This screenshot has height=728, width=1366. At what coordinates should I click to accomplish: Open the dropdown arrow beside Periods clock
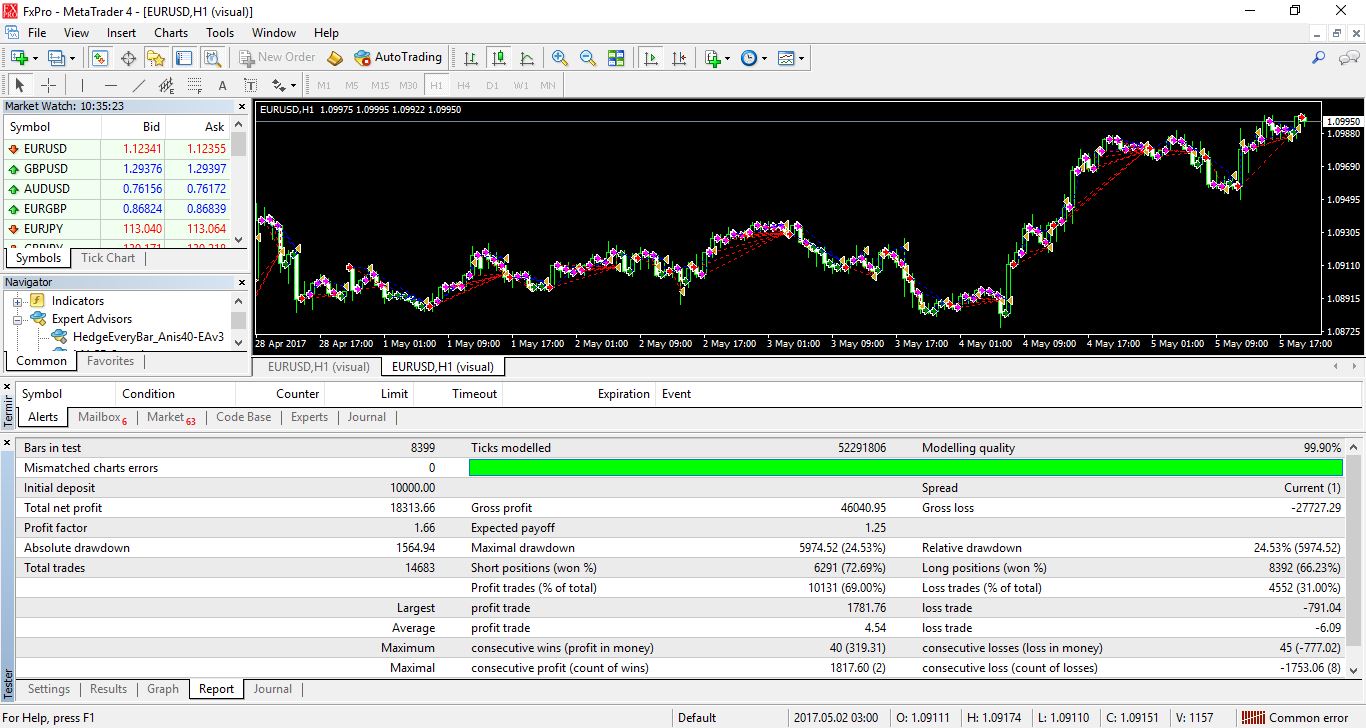point(765,58)
